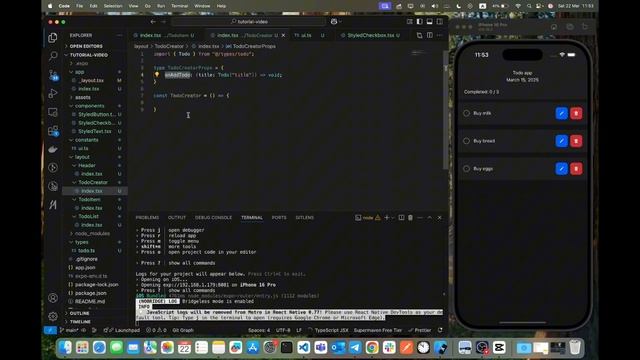640x360 pixels.
Task: Open Telegram from the Dock
Action: tap(355, 347)
